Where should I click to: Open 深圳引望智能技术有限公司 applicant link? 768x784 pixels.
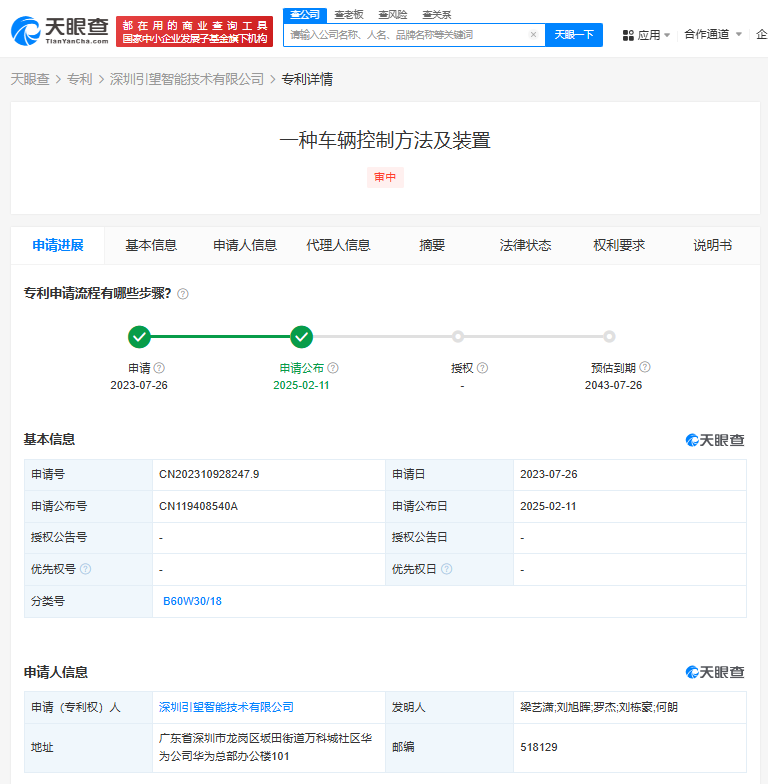point(226,707)
